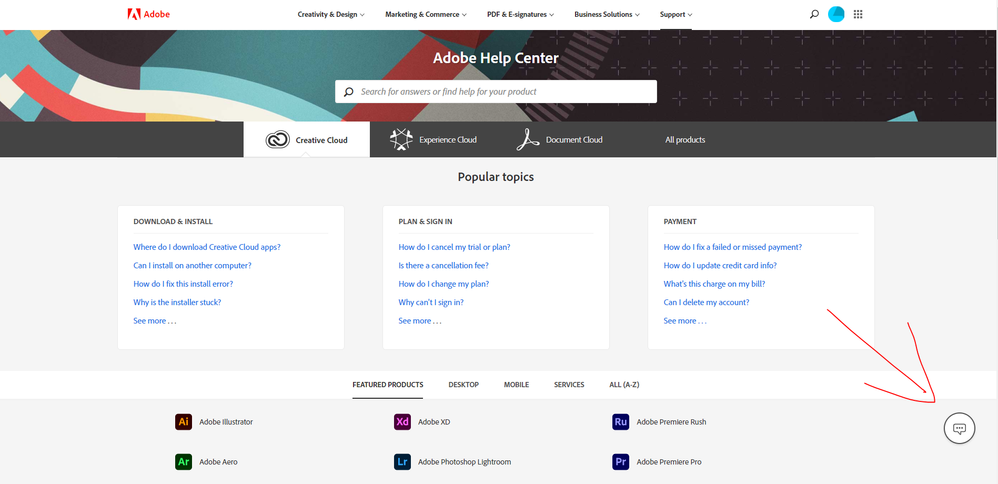Click 'See more' under Download & Install
Viewport: 998px width, 484px height.
155,321
